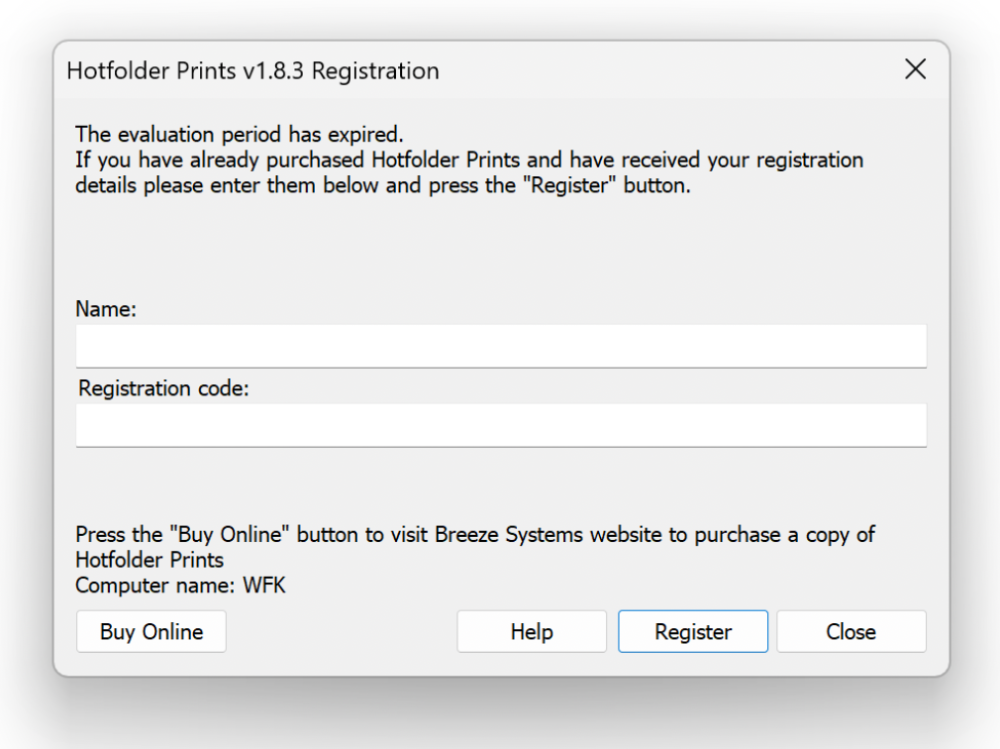Click the "Name:" field label
This screenshot has height=749, width=1000.
point(106,309)
